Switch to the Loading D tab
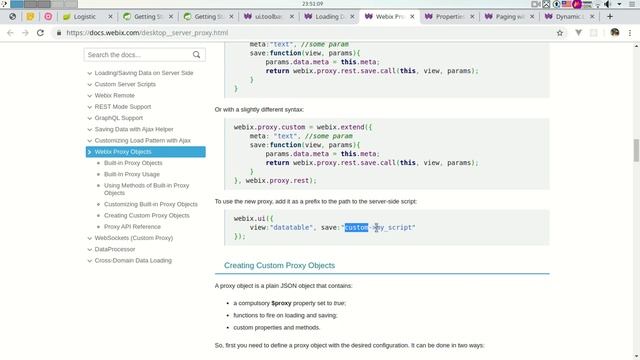 pos(329,17)
